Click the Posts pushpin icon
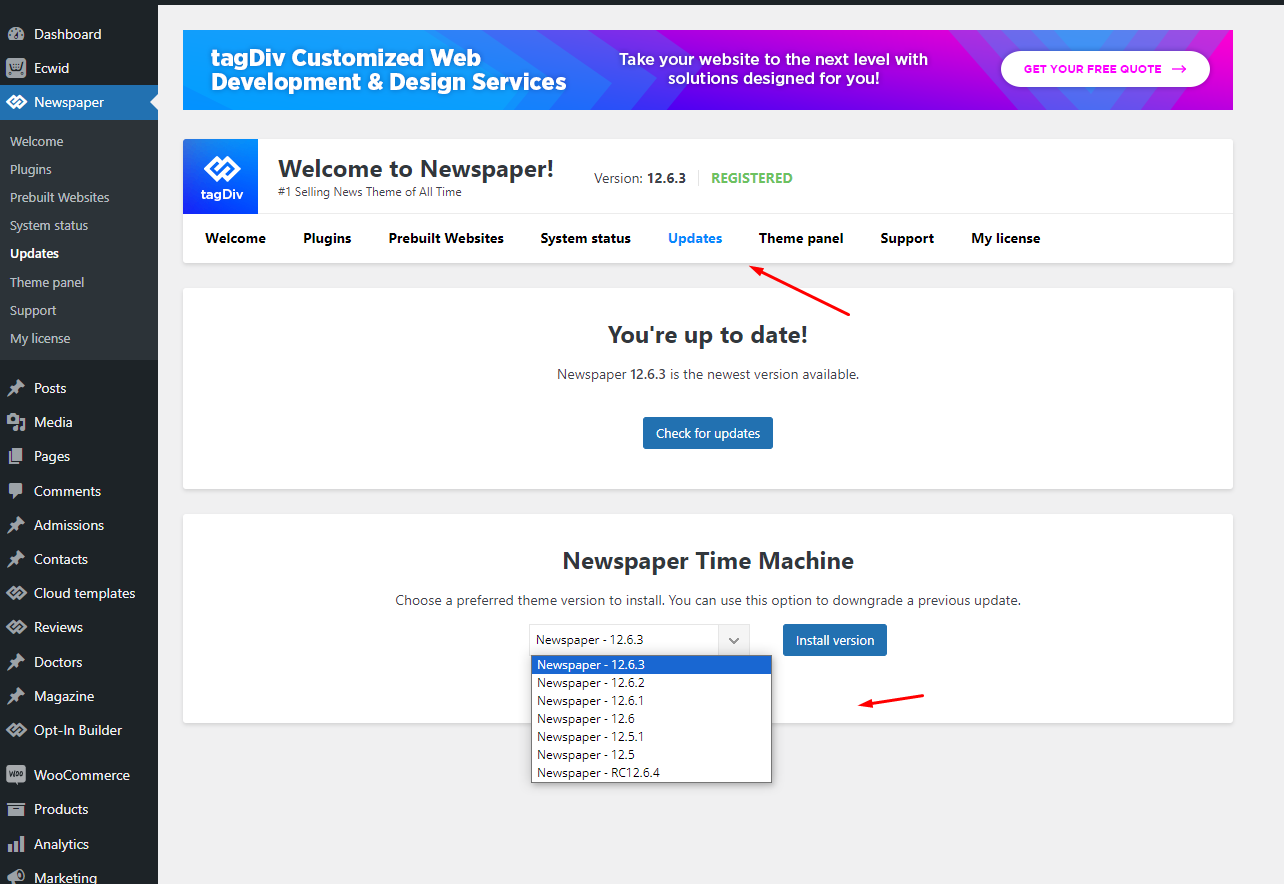Viewport: 1284px width, 884px height. tap(16, 388)
